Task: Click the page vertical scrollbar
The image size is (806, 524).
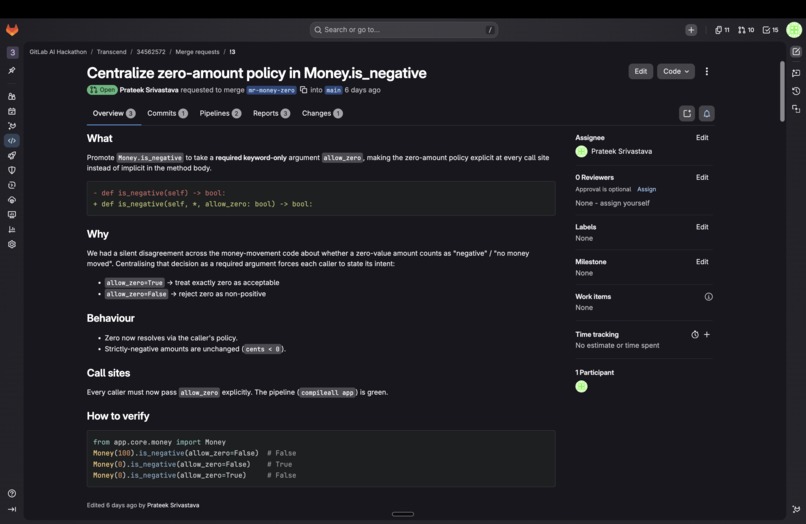Action: tap(782, 92)
